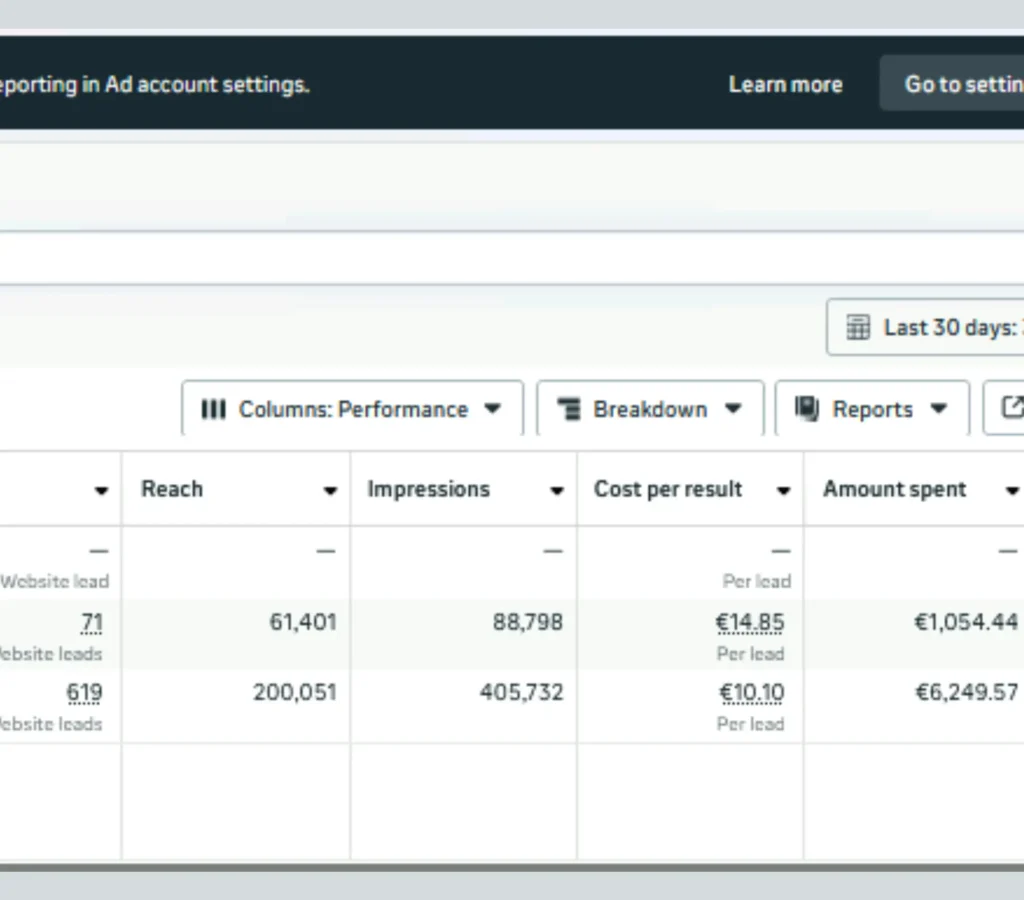This screenshot has height=900, width=1024.
Task: Click the 71 website leads result
Action: pos(92,623)
